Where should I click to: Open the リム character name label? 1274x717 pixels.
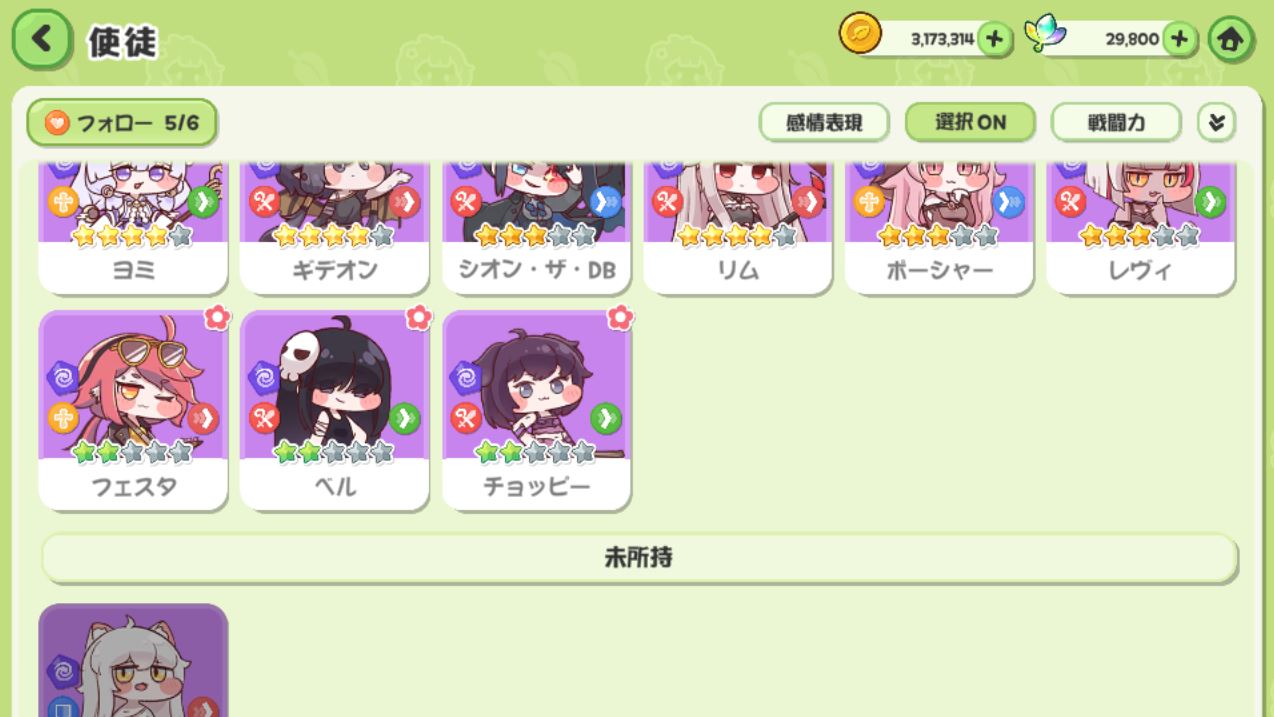pos(738,270)
